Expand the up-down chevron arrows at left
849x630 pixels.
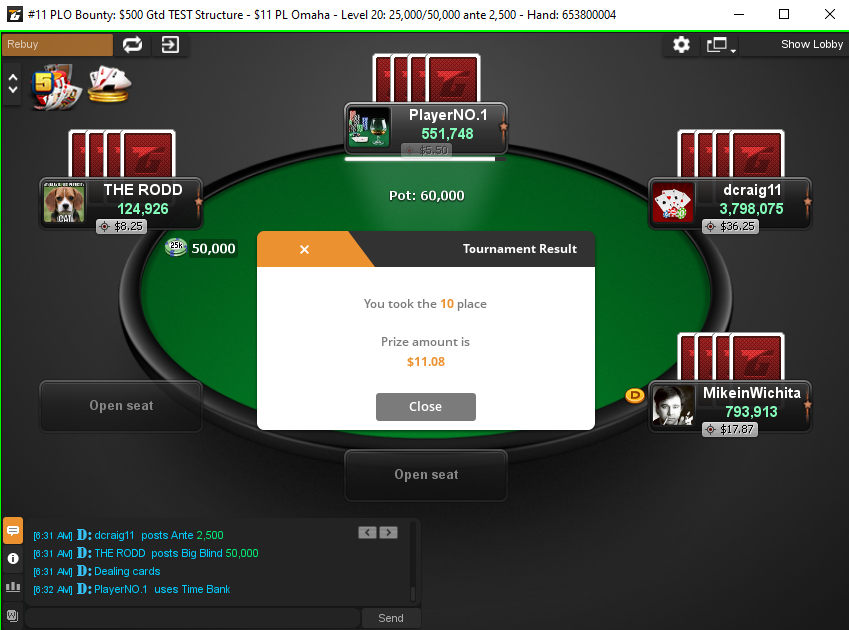pos(13,84)
